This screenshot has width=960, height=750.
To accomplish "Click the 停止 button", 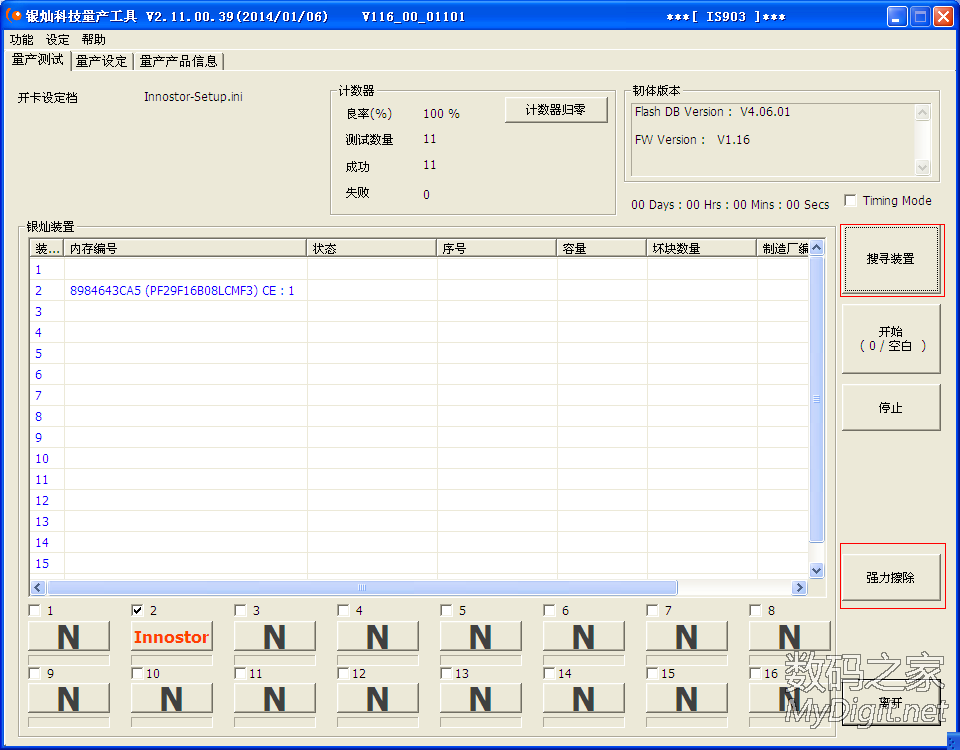I will coord(891,408).
